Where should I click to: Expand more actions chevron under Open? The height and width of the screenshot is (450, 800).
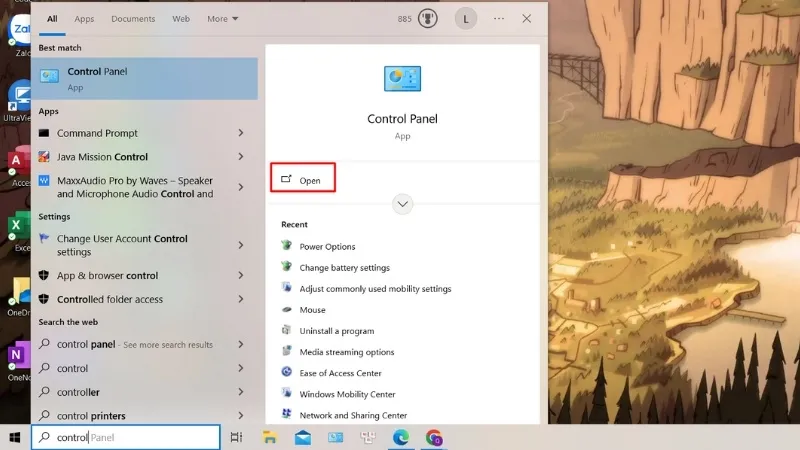(402, 204)
